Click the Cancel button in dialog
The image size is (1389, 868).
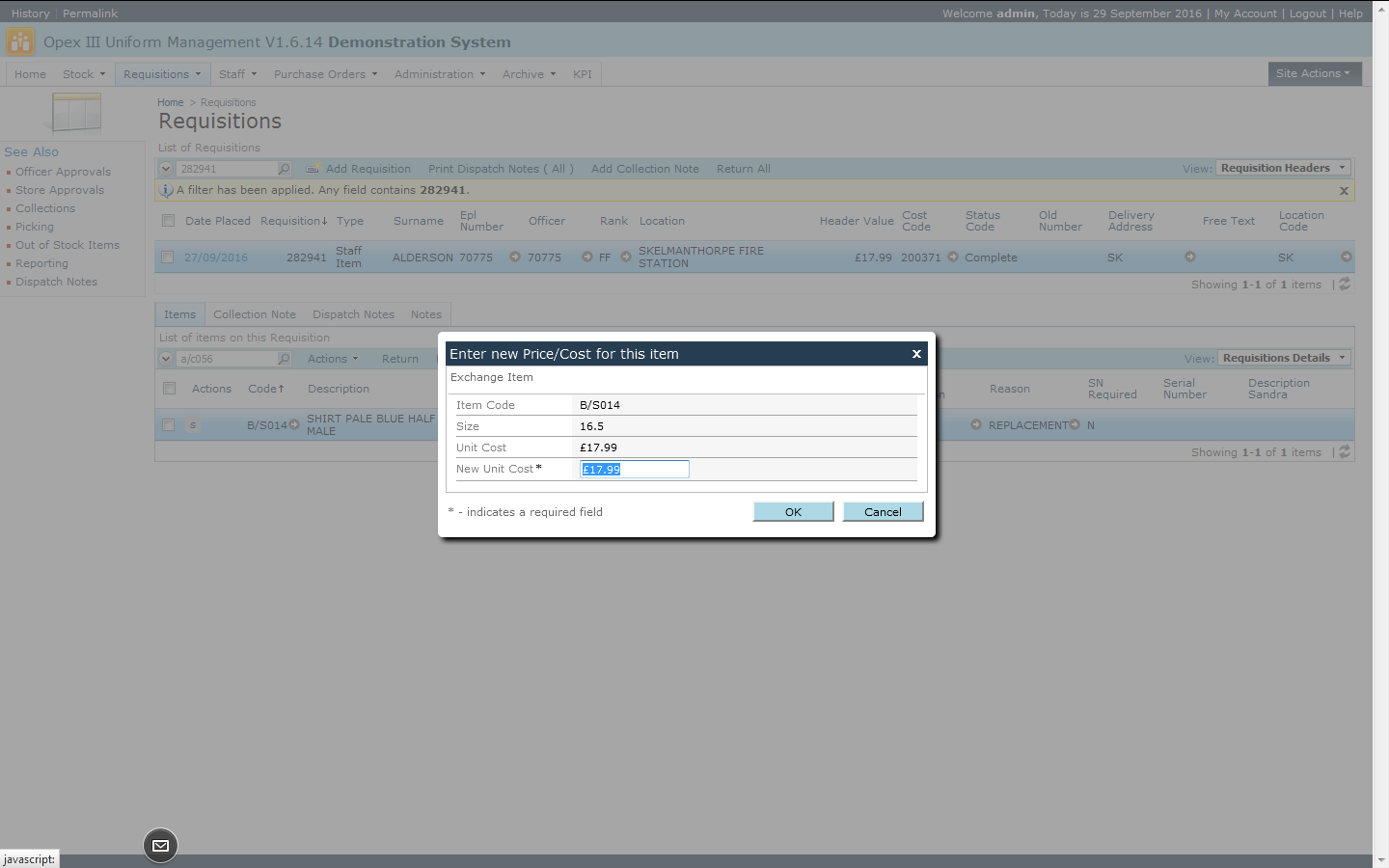[x=883, y=512]
